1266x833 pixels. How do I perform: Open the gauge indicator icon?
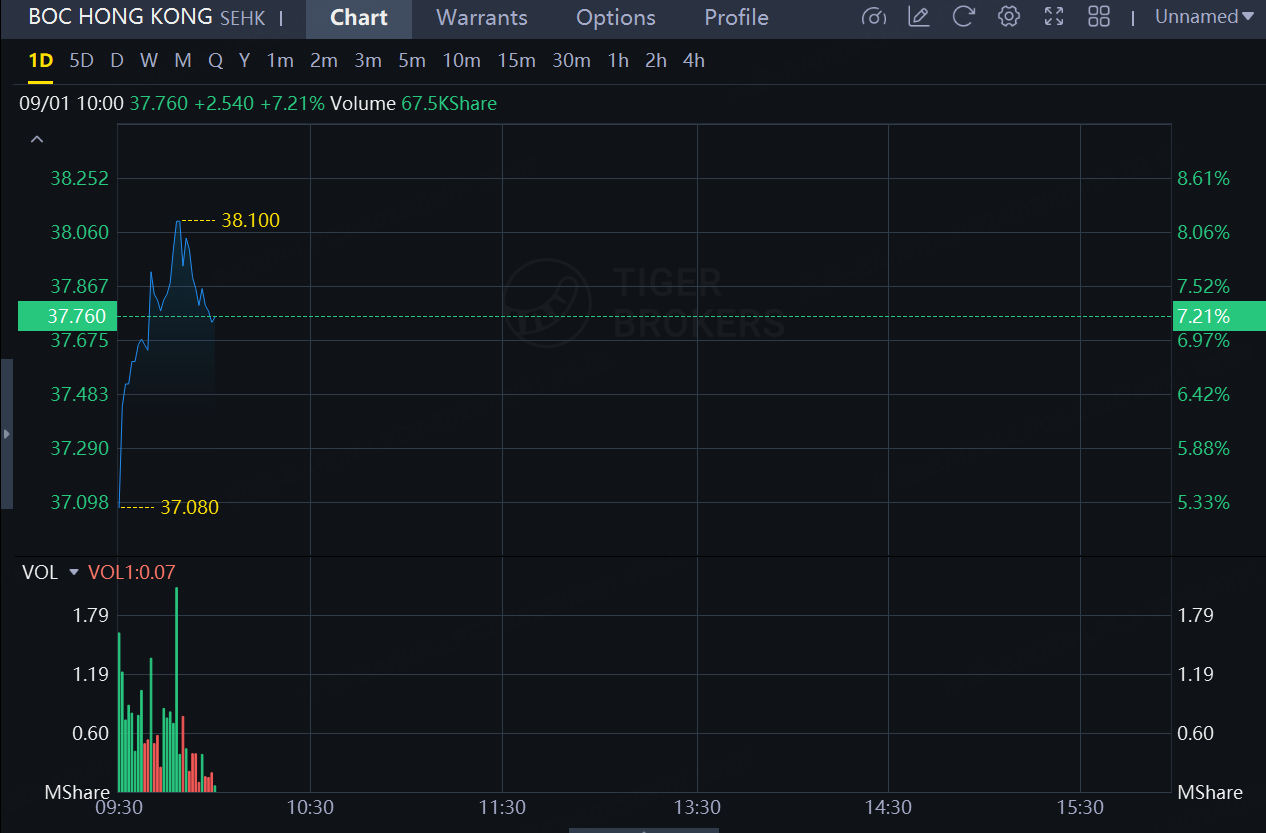tap(874, 17)
